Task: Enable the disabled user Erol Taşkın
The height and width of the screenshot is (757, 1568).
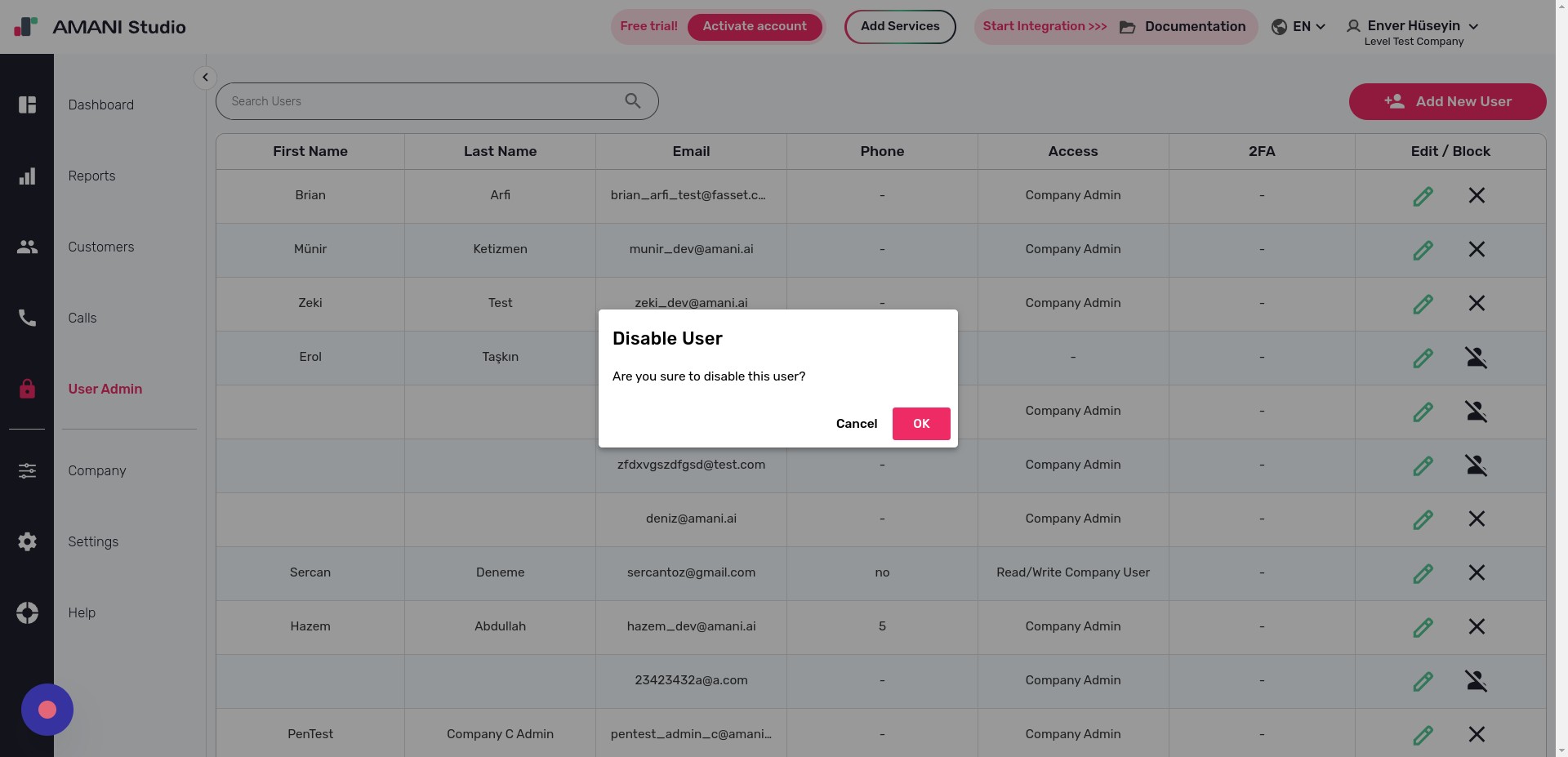Action: 1476,358
